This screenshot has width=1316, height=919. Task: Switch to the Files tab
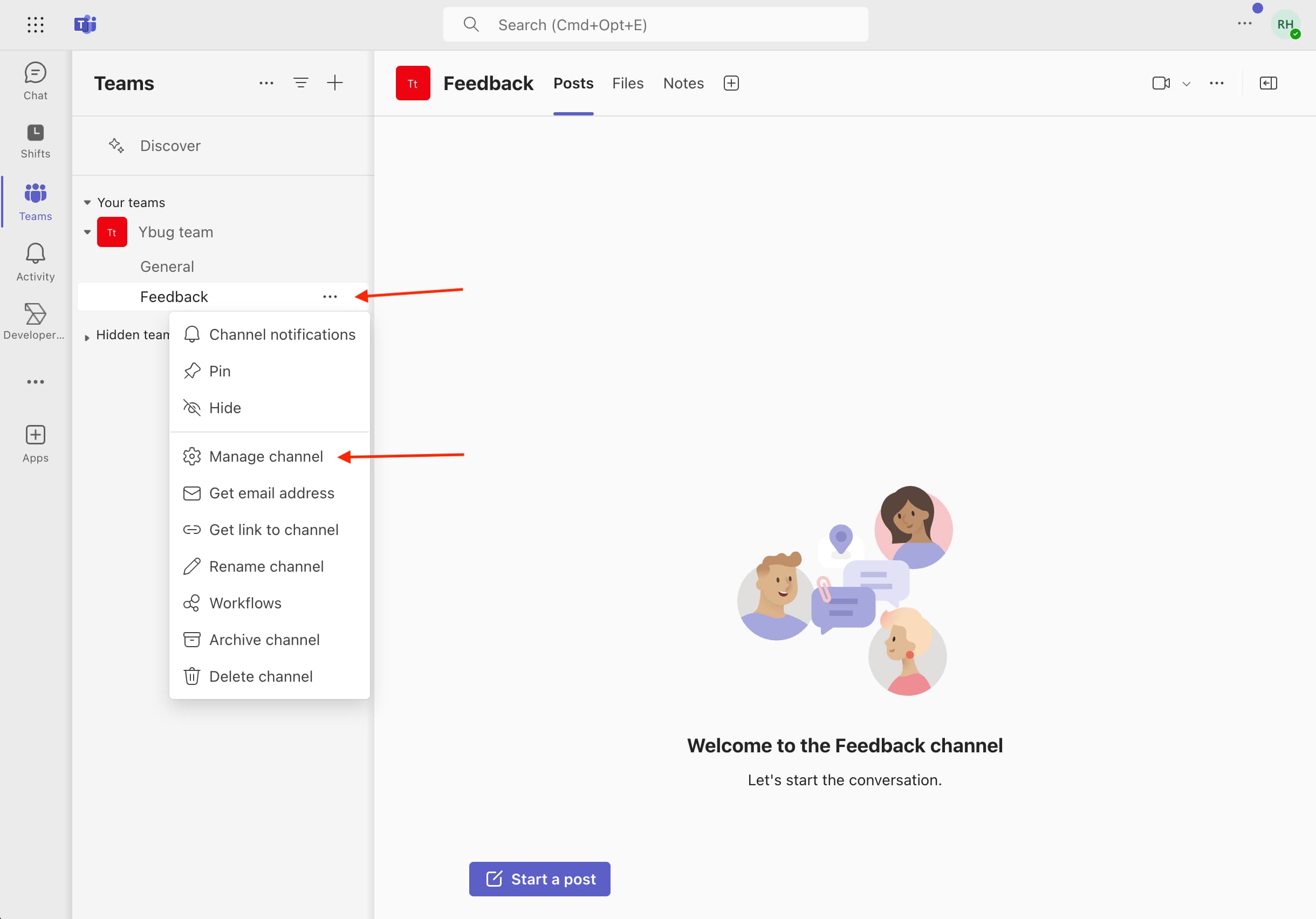(627, 83)
